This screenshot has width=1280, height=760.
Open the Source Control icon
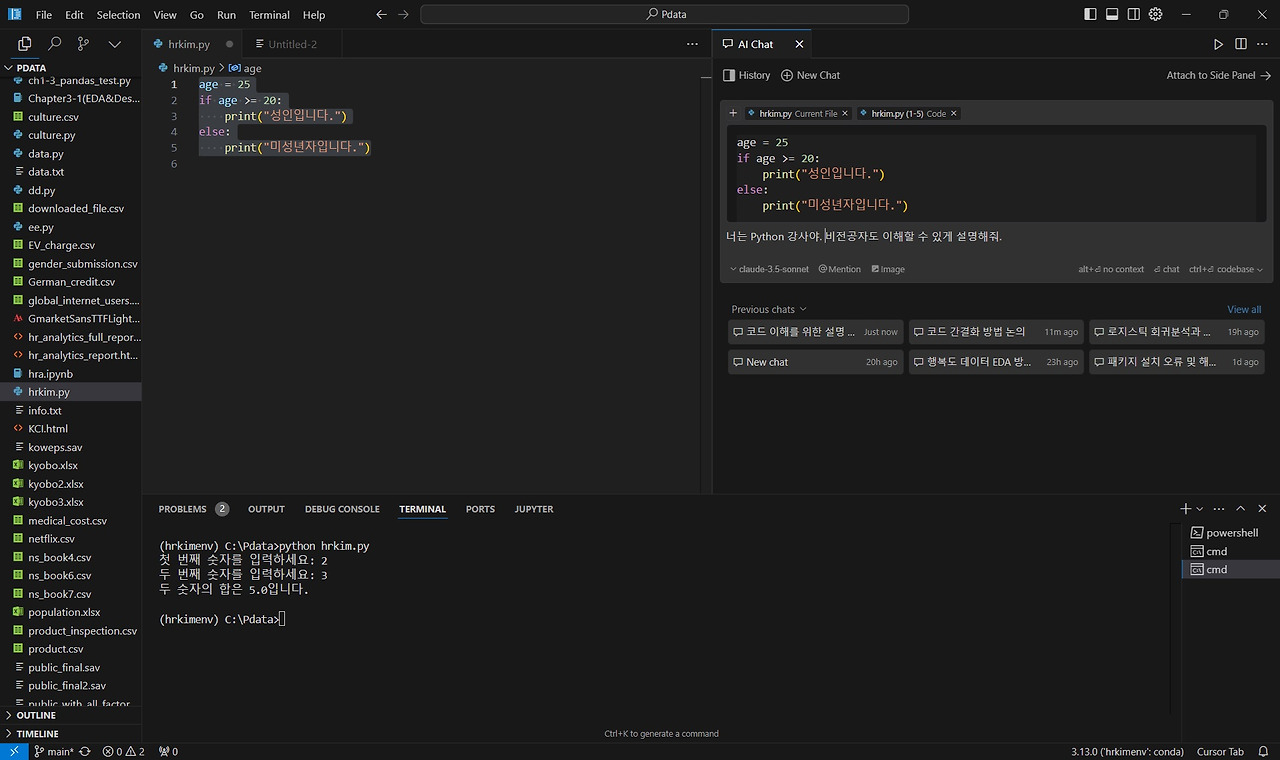tap(84, 44)
